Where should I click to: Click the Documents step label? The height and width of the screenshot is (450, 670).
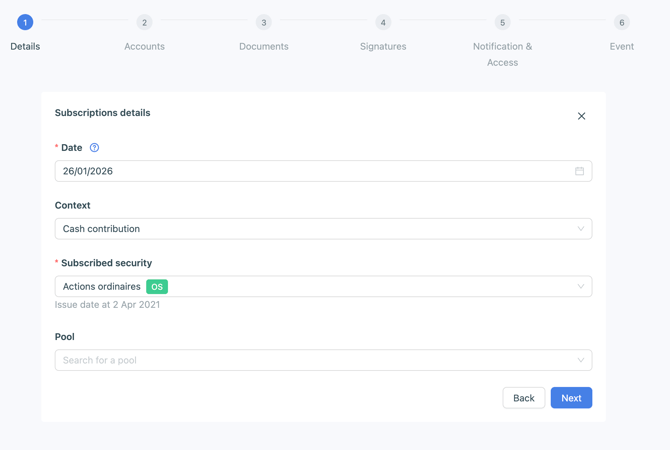click(264, 46)
